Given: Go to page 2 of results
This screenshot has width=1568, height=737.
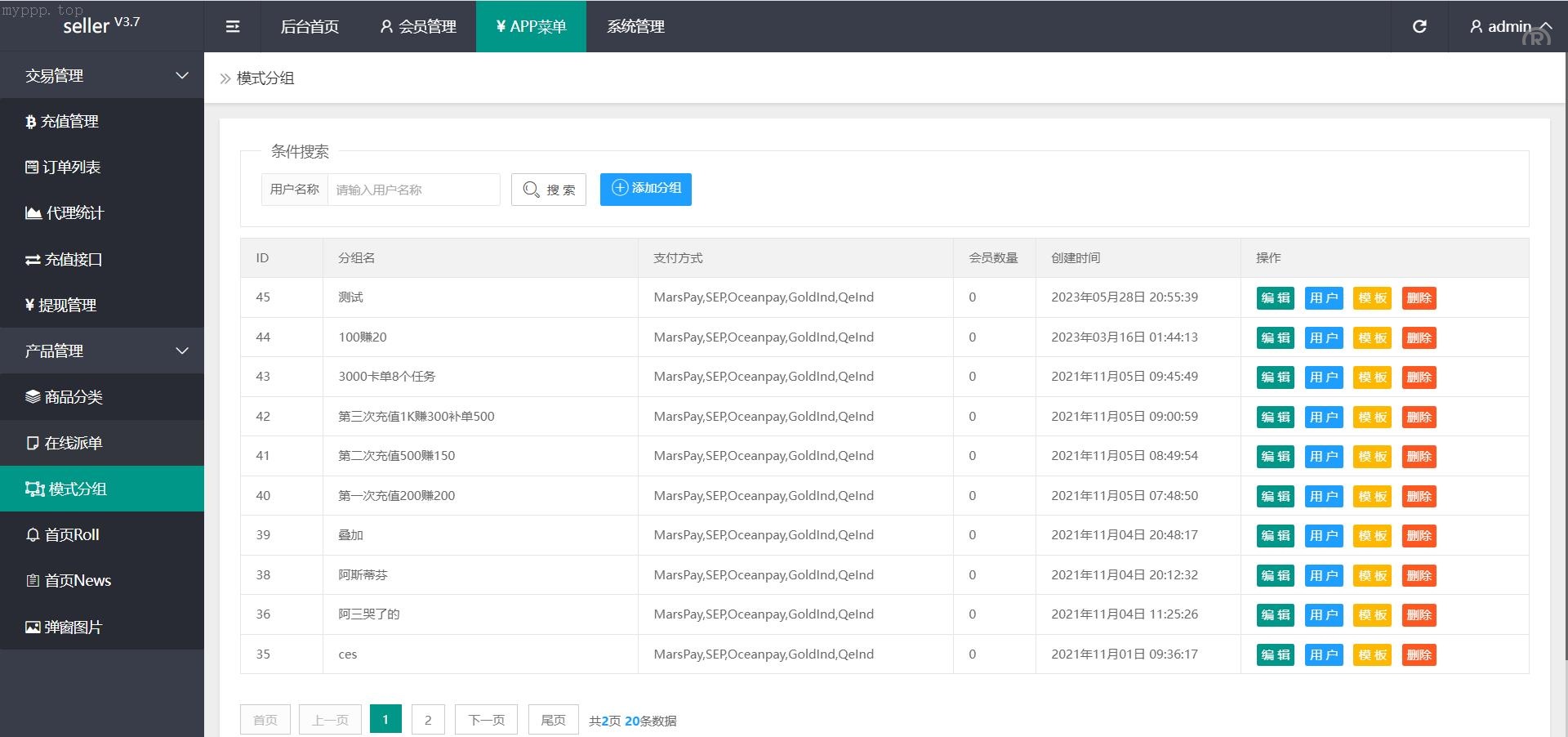Looking at the screenshot, I should [428, 720].
